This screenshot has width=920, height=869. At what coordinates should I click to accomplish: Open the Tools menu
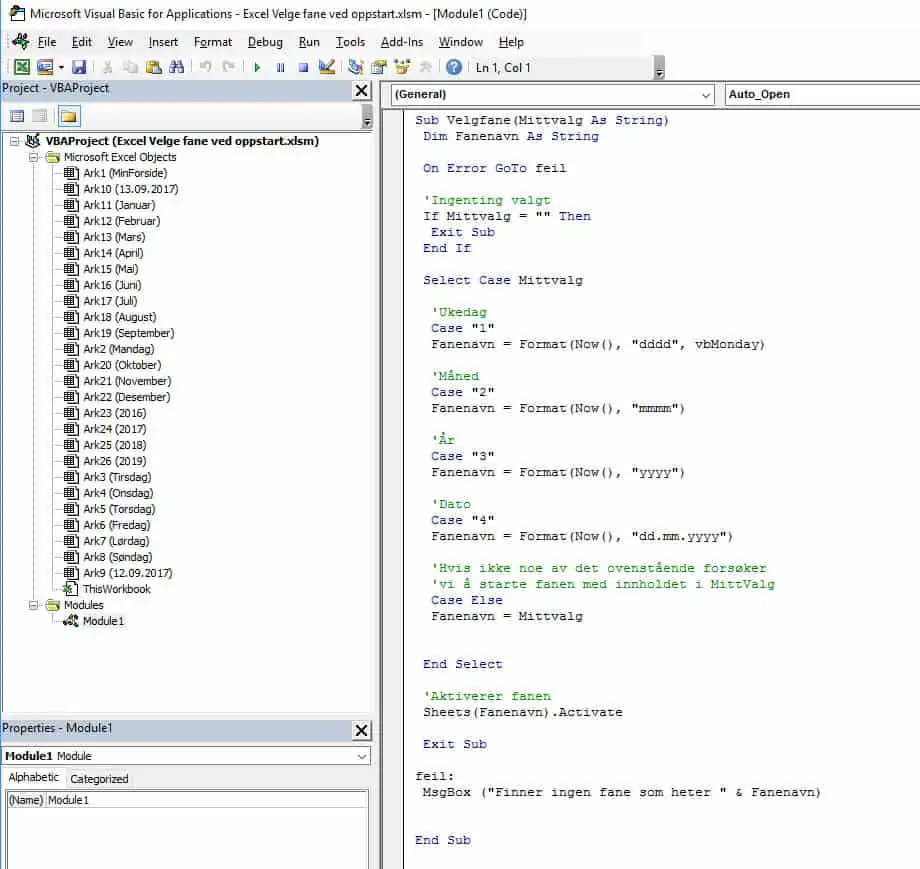tap(350, 42)
